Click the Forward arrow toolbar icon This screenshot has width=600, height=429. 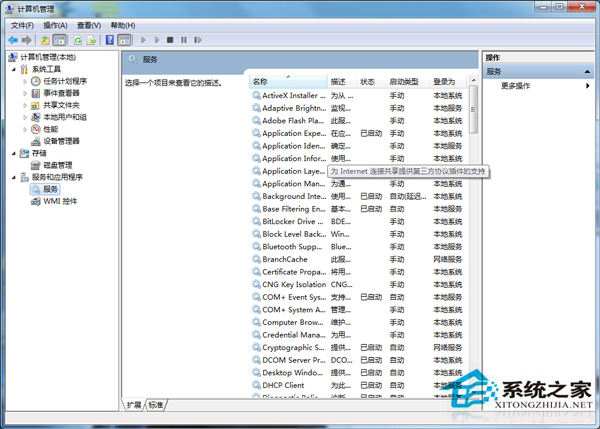(x=26, y=40)
